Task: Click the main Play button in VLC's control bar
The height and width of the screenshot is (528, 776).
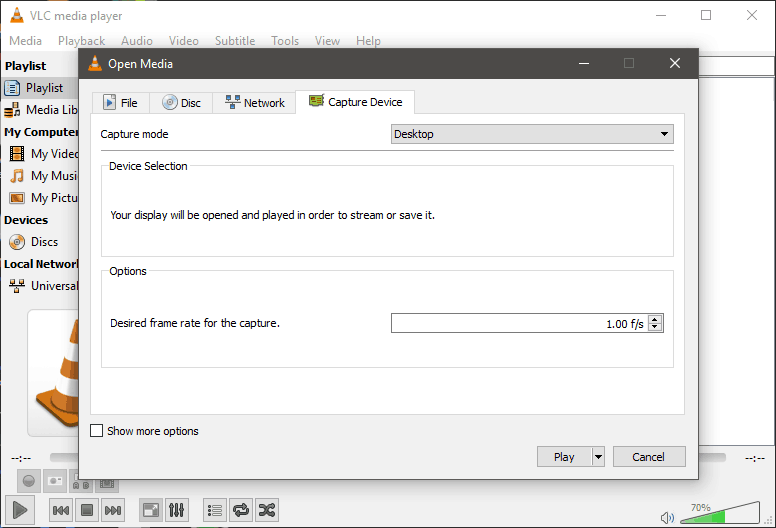Action: 20,510
